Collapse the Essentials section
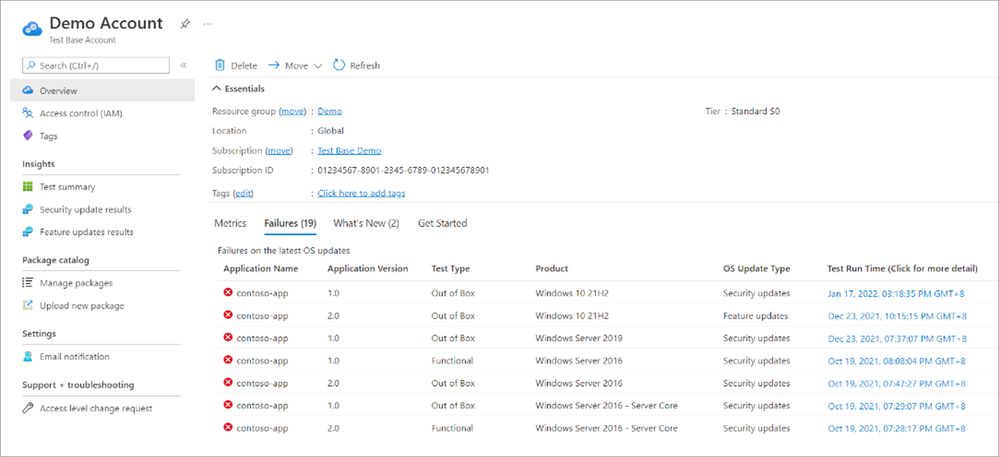 (217, 89)
